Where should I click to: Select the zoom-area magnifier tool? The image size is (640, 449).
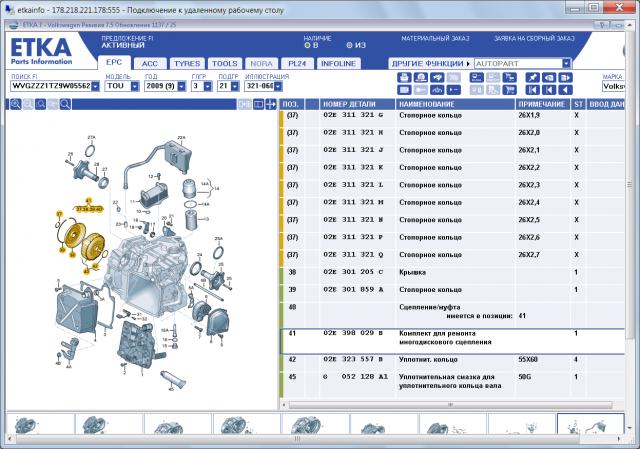click(40, 104)
